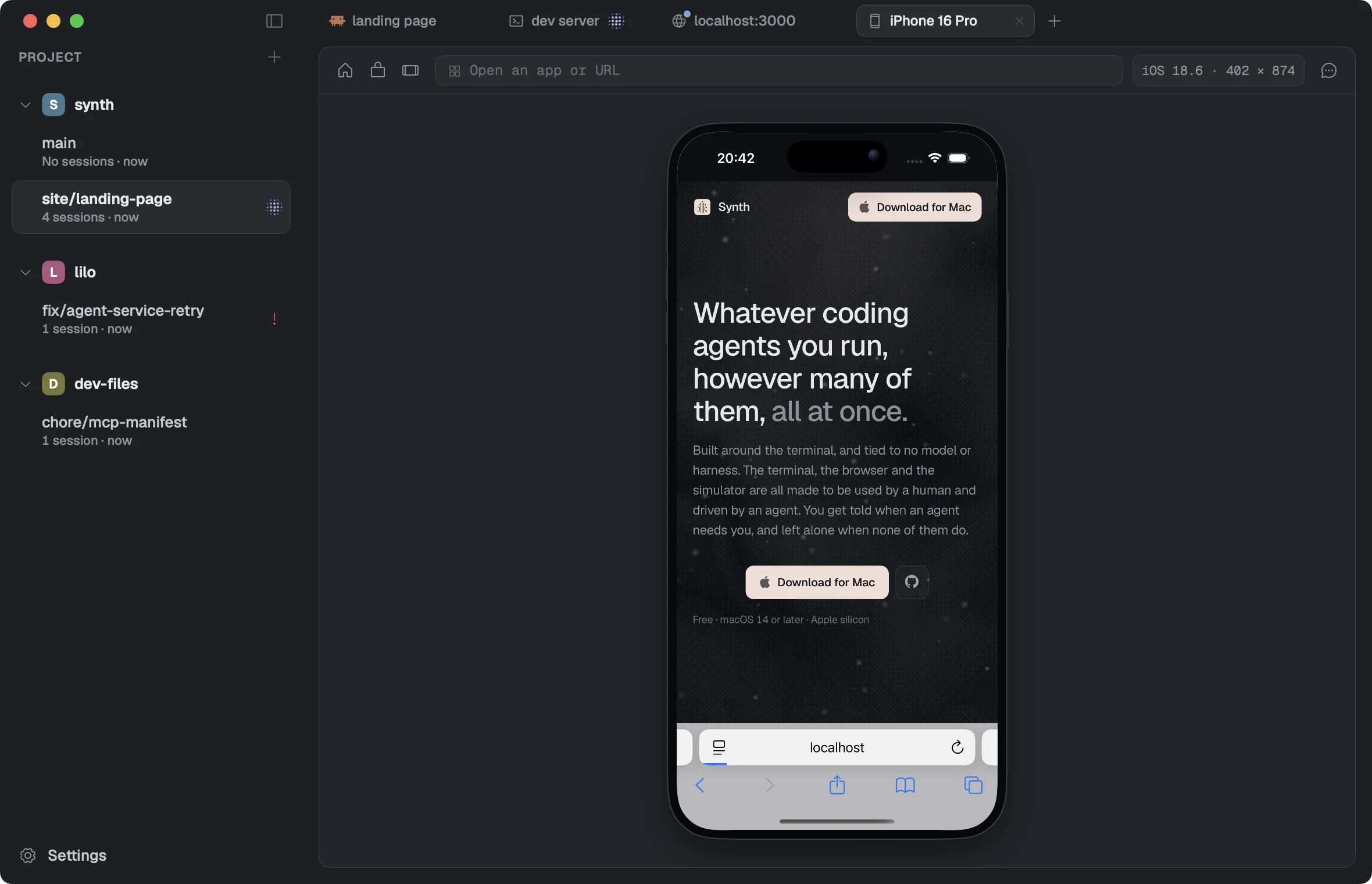Viewport: 1372px width, 884px height.
Task: Click the 'Free · macOS 14 or later' text
Action: pos(781,619)
